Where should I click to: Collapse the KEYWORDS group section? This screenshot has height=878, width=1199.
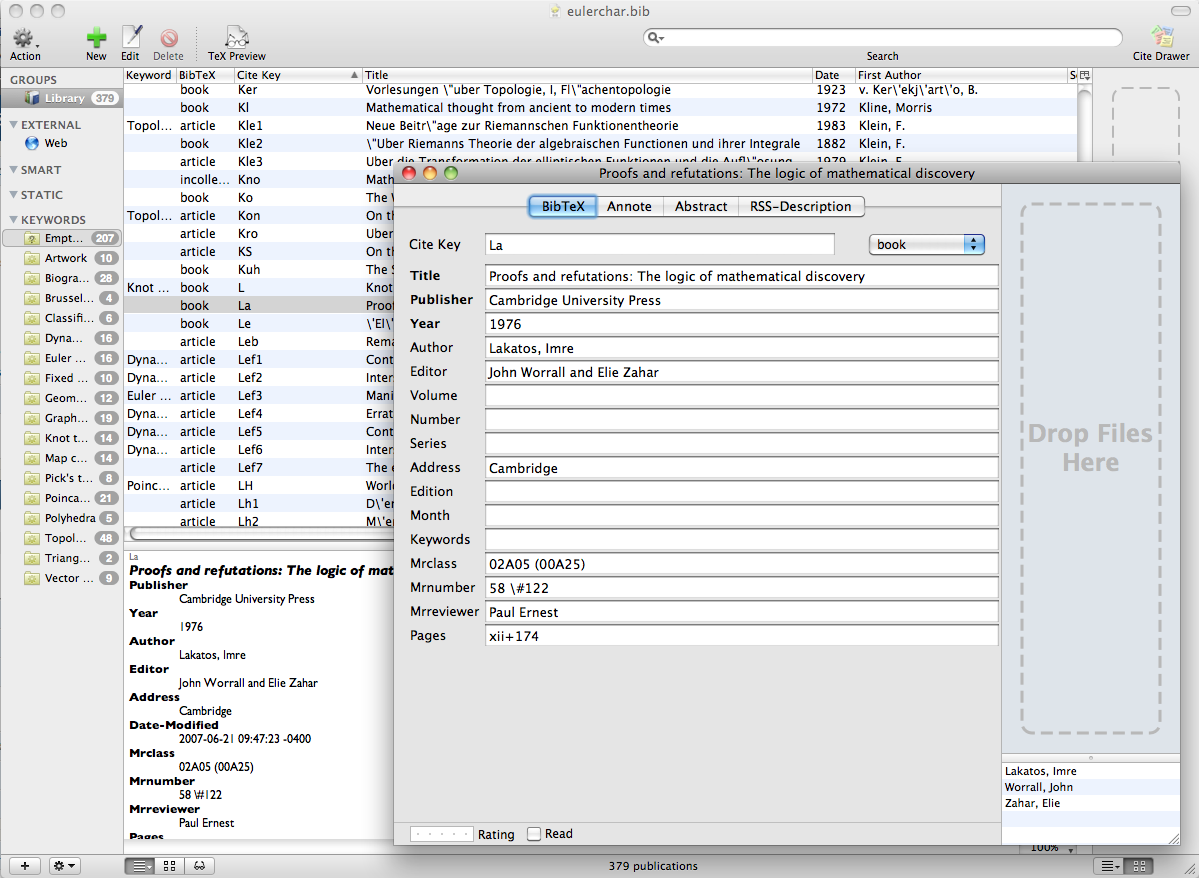pyautogui.click(x=14, y=220)
